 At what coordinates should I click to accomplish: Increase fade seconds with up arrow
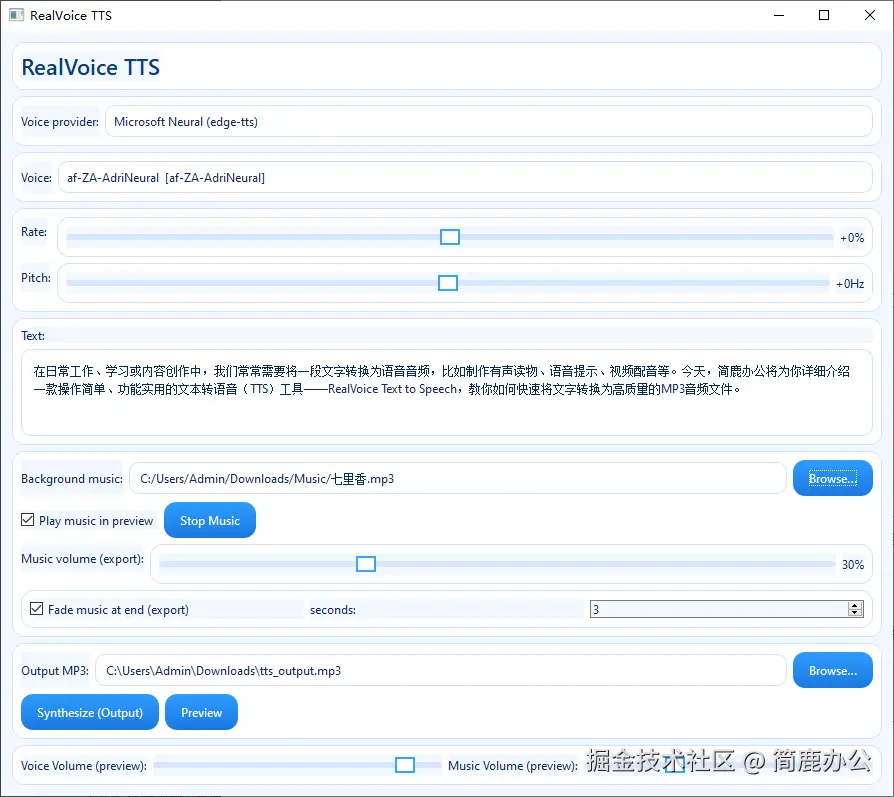[855, 605]
